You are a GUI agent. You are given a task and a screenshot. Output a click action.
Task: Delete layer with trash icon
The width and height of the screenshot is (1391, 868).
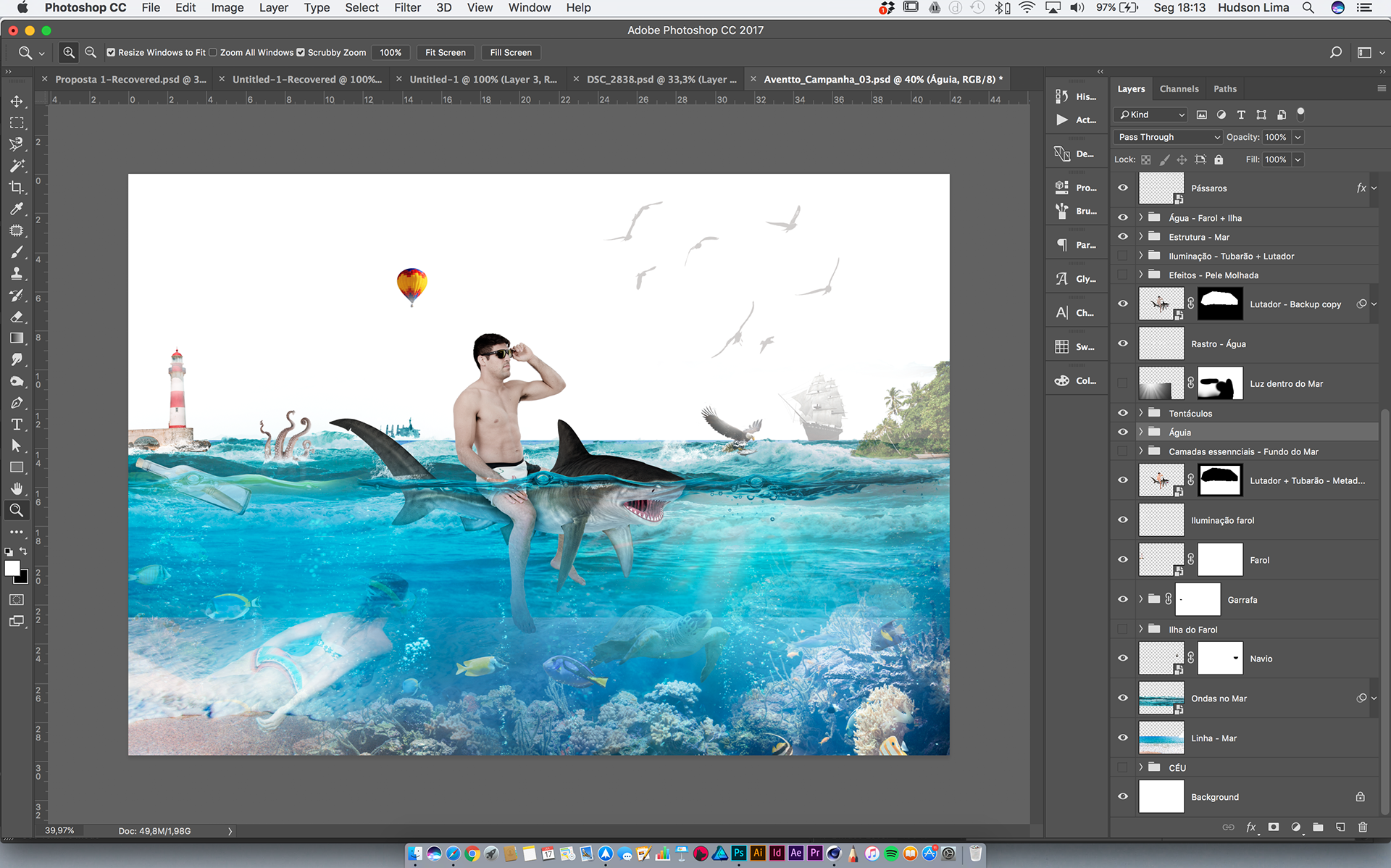[1363, 827]
